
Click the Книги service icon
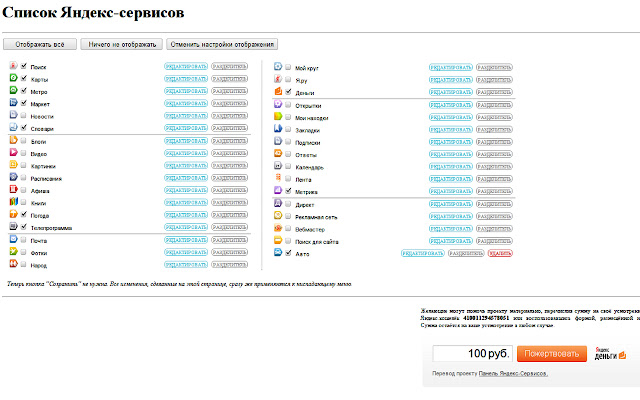(13, 202)
